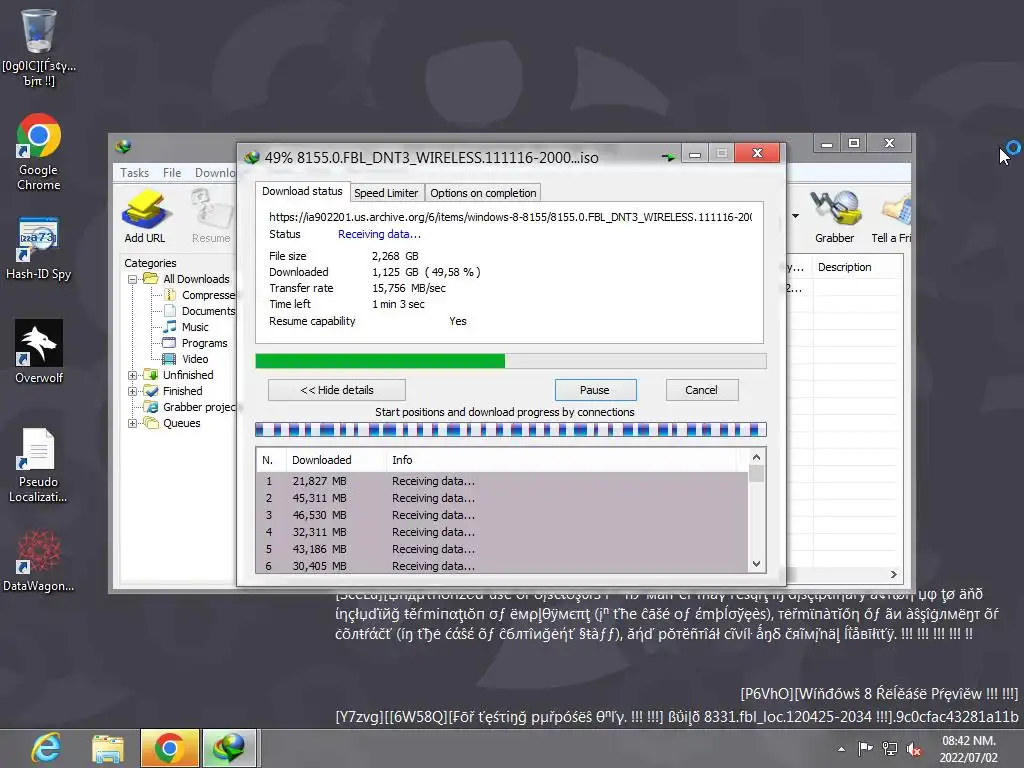Switch to Internet Download Manager taskbar button

(x=229, y=748)
